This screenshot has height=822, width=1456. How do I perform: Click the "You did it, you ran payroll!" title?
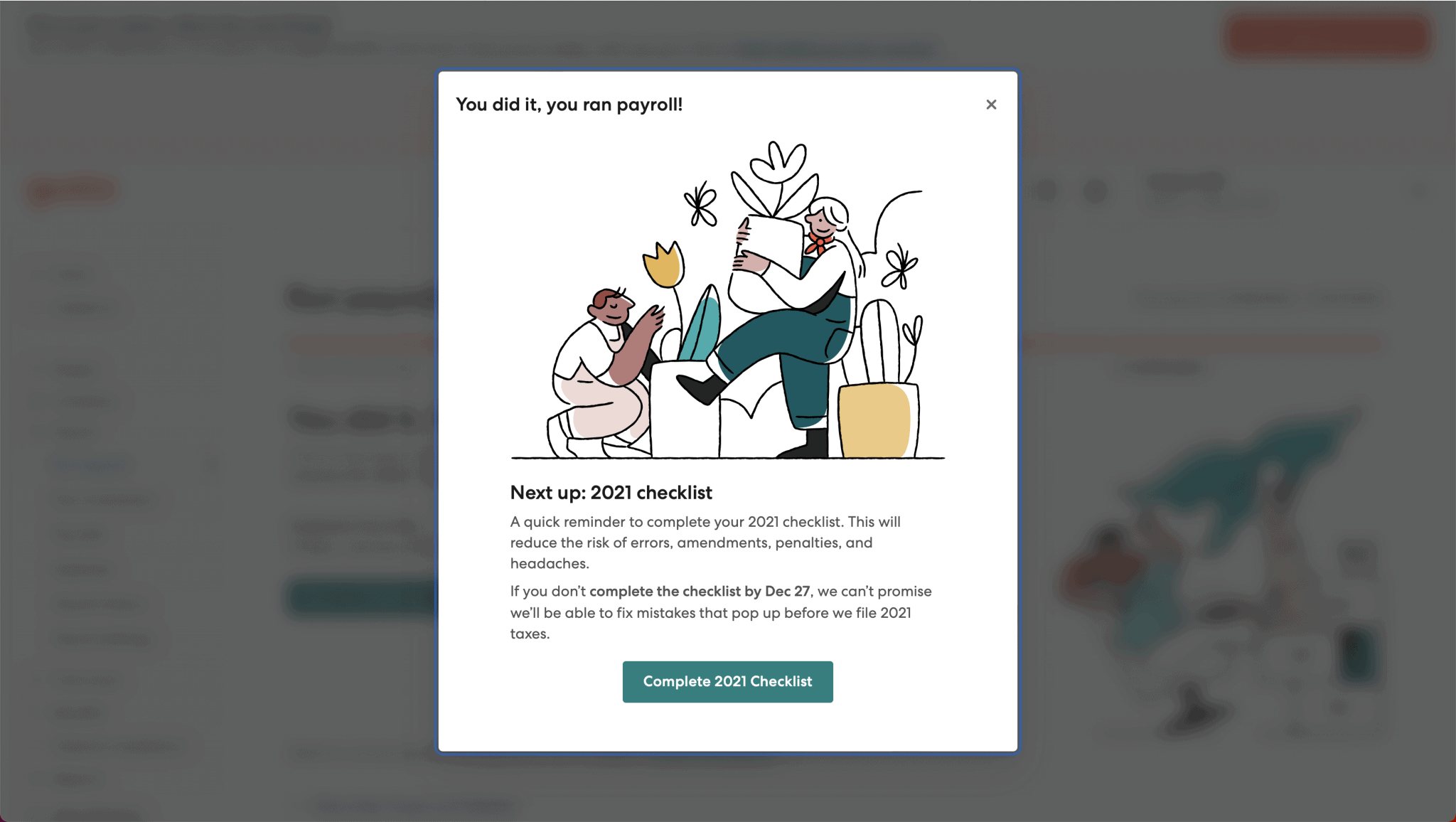click(569, 105)
